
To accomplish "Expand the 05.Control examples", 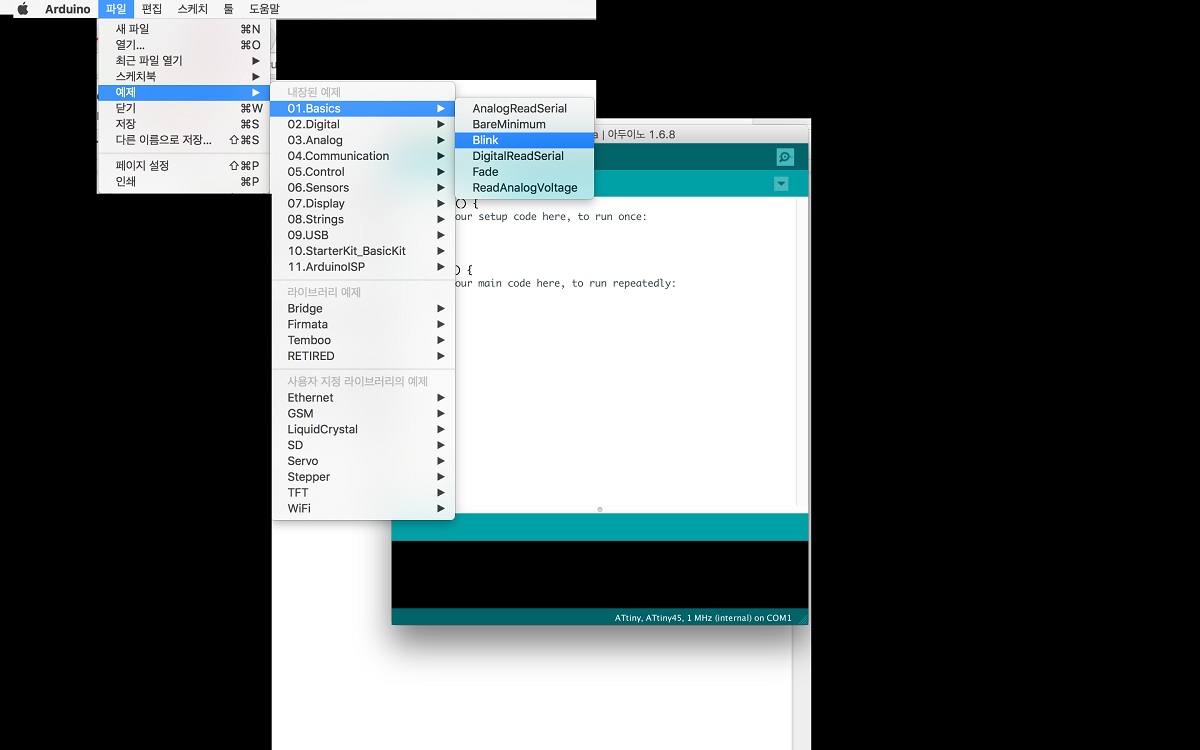I will 363,172.
